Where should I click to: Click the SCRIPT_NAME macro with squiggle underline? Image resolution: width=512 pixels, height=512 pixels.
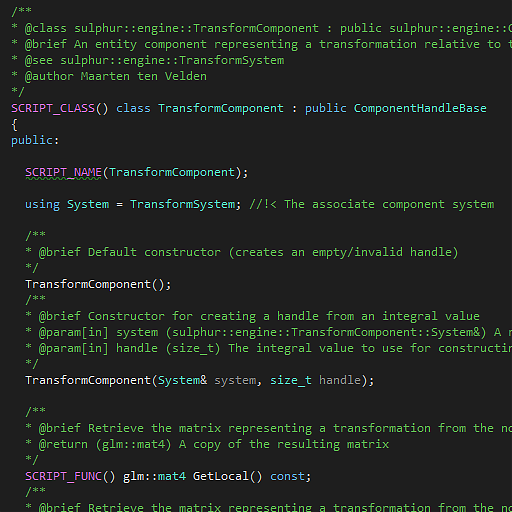pyautogui.click(x=63, y=173)
